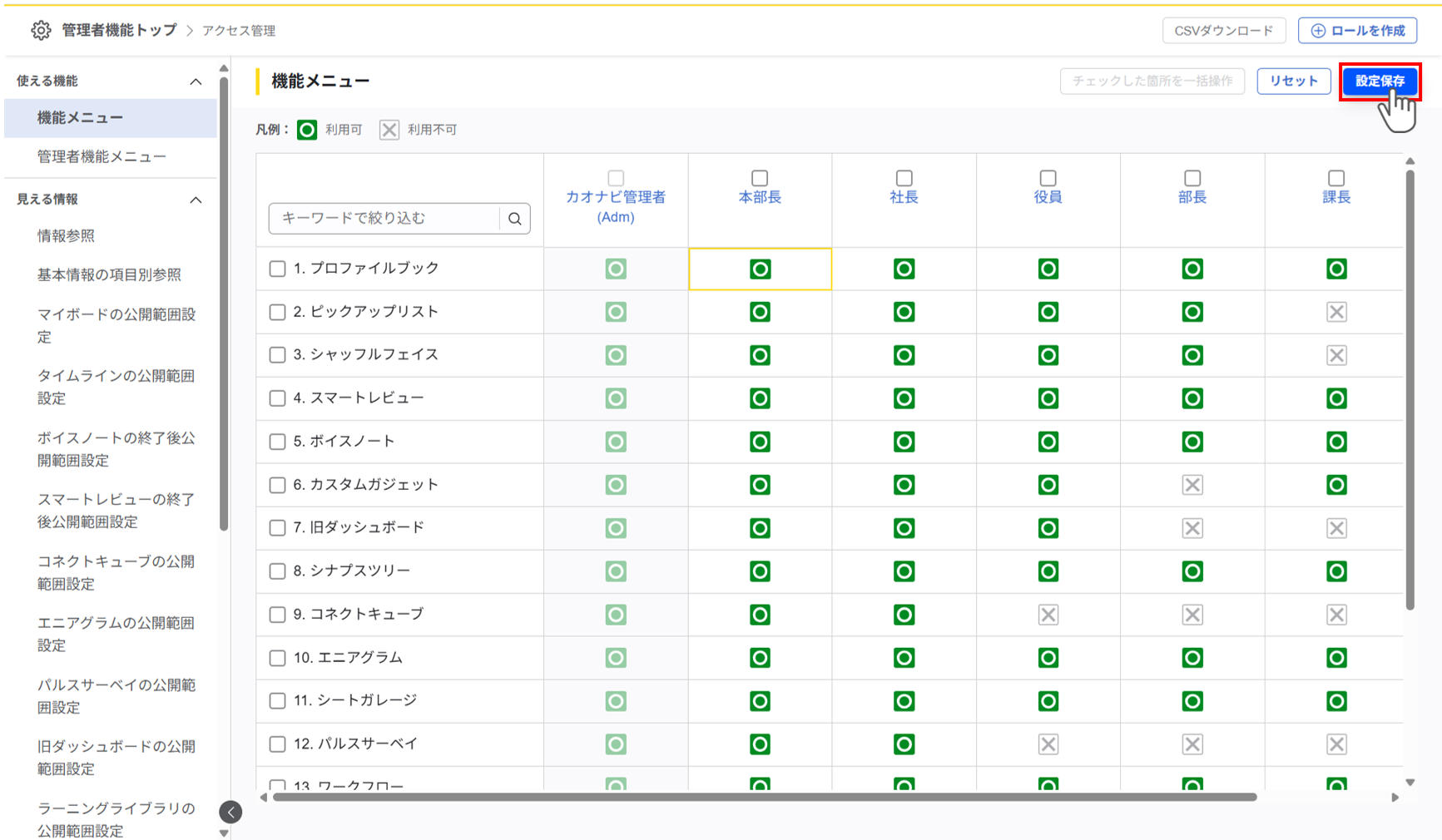
Task: Toggle 課長 permission for カスタムガジェット
Action: (1336, 485)
